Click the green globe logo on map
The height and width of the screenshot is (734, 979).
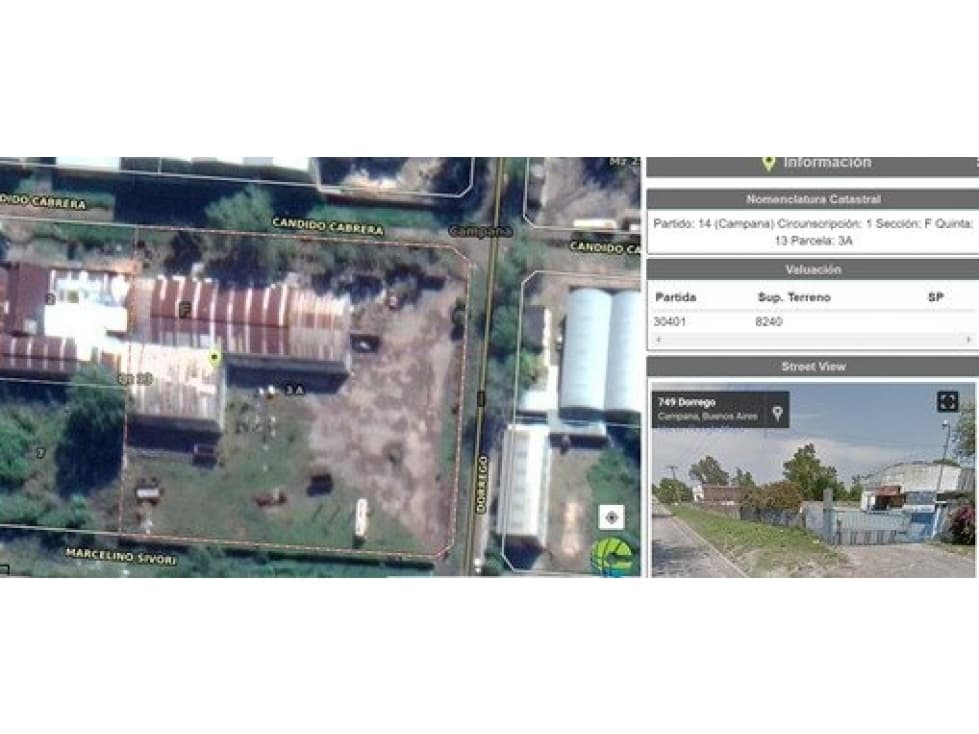pos(612,556)
